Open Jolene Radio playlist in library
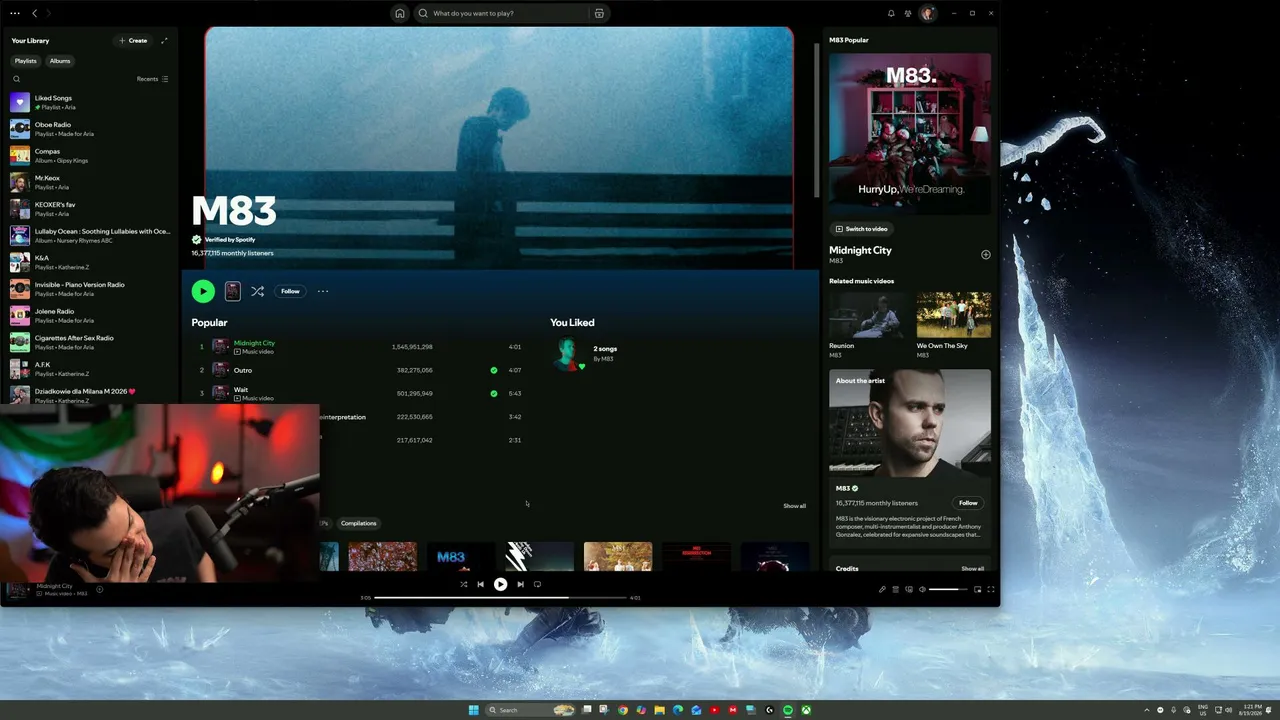 [90, 315]
